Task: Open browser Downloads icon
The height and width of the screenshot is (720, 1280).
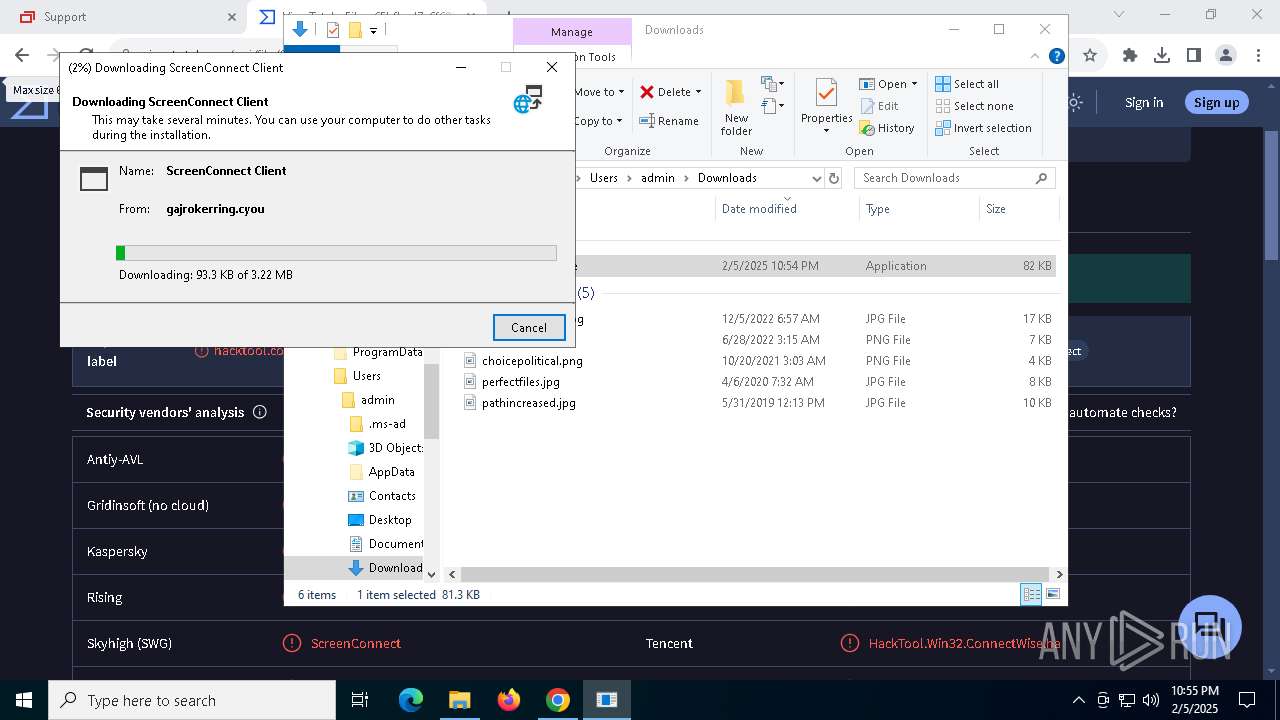Action: point(1162,56)
